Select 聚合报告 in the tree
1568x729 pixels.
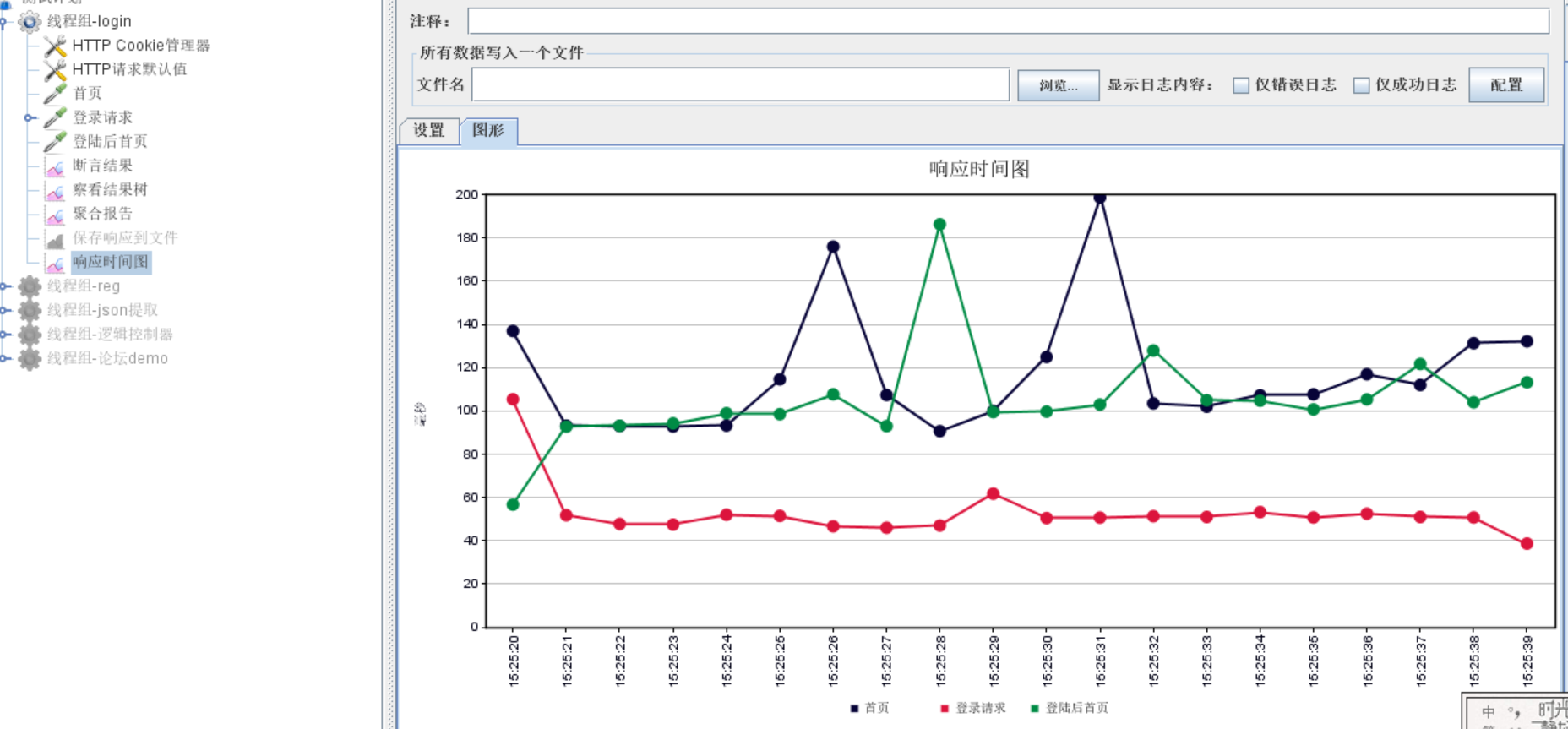(x=102, y=214)
